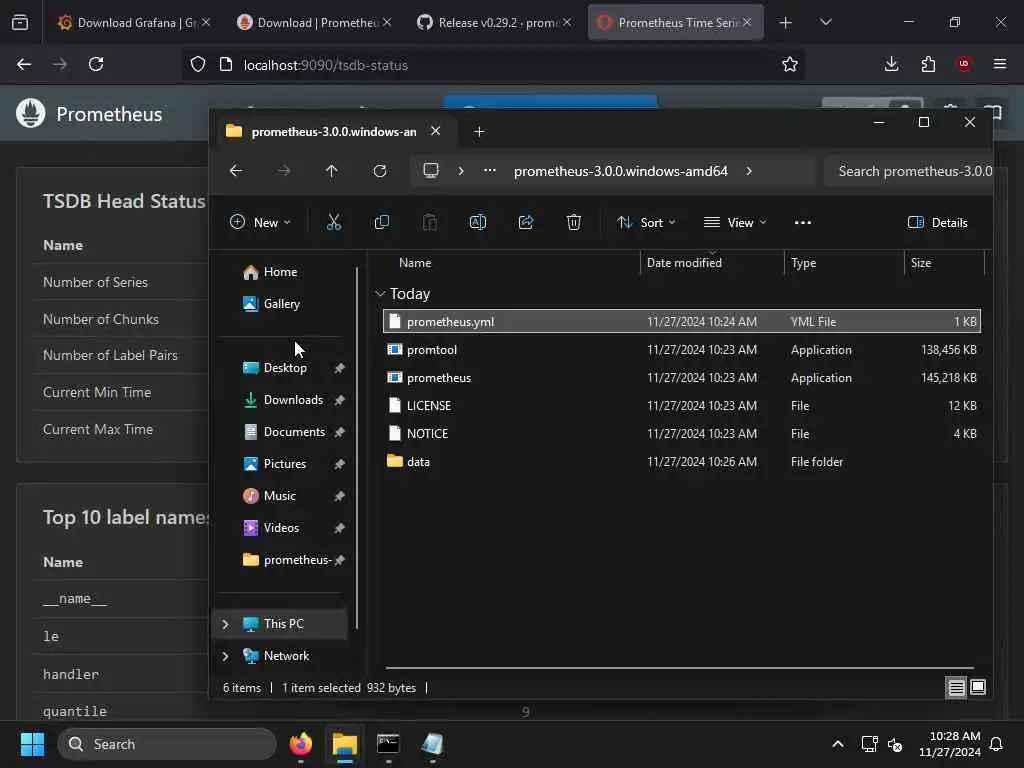
Task: Open the View dropdown menu
Action: pyautogui.click(x=735, y=223)
